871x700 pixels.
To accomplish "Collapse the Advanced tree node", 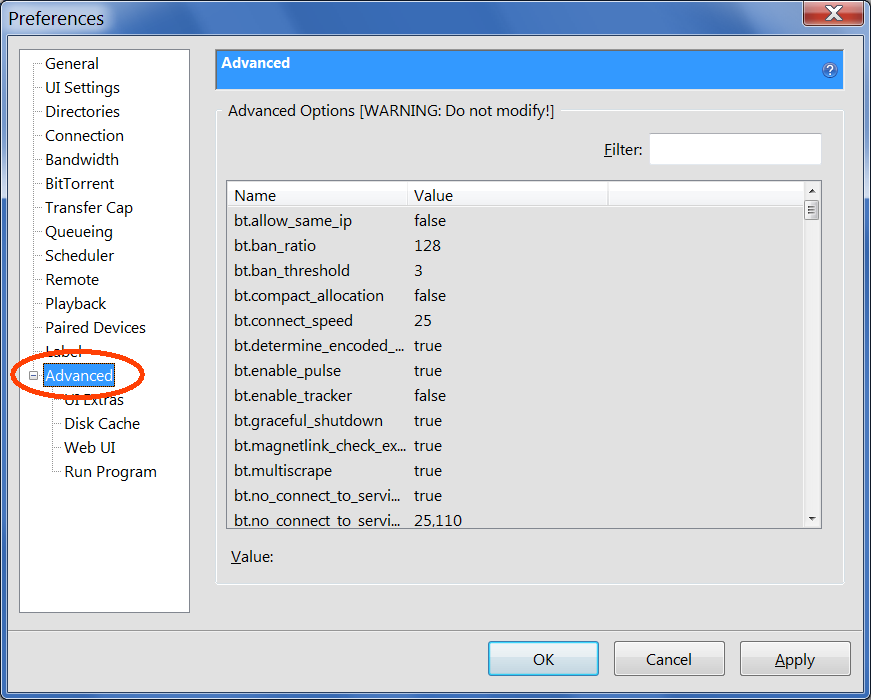I will [33, 376].
